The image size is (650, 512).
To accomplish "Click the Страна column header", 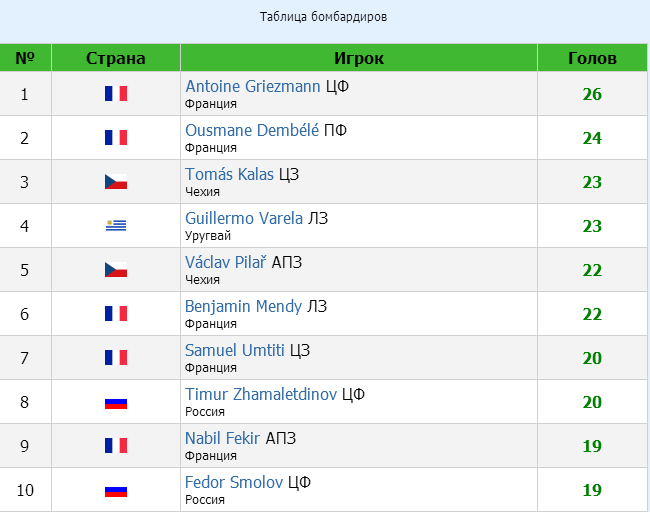I will (x=116, y=58).
